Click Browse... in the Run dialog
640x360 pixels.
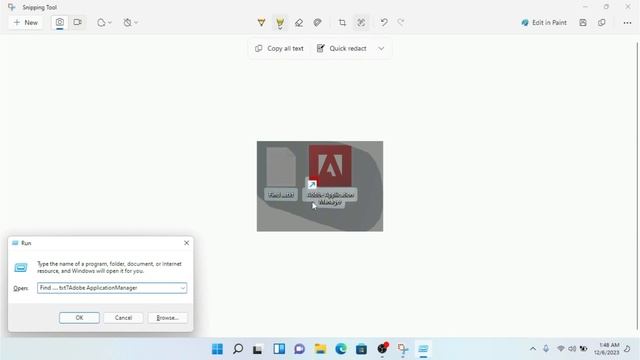(167, 318)
